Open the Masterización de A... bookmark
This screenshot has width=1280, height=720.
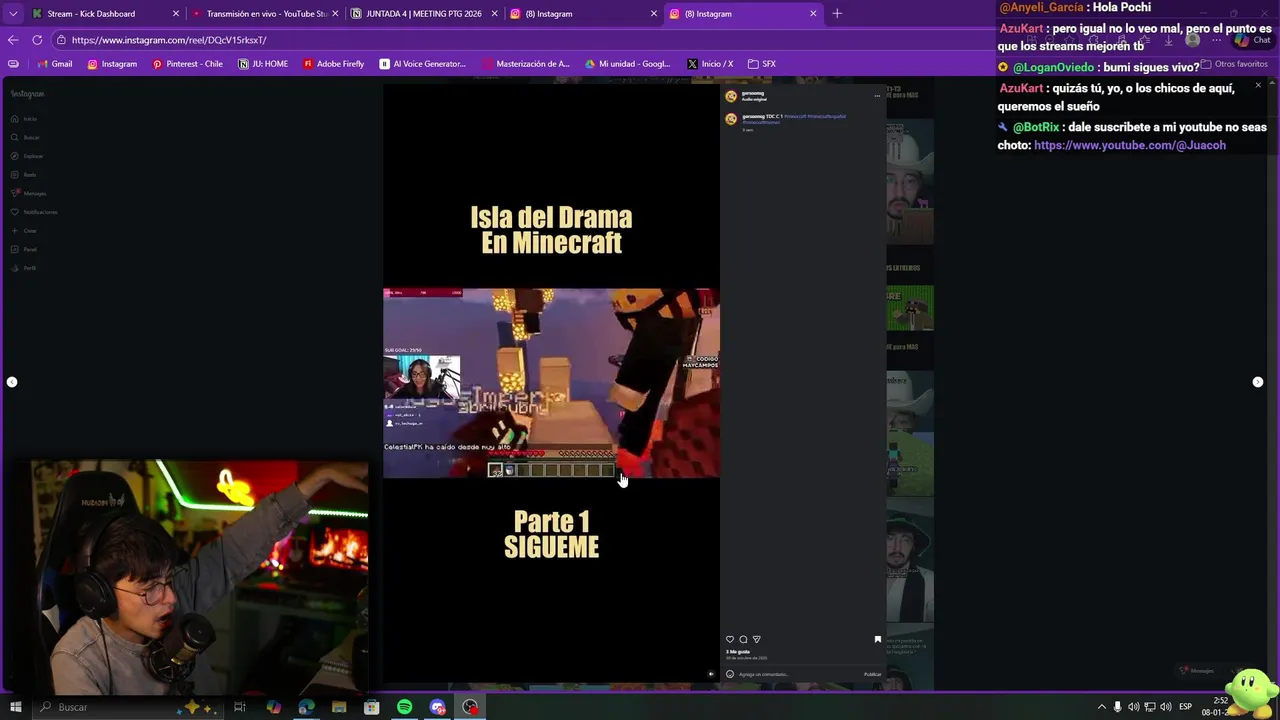526,64
